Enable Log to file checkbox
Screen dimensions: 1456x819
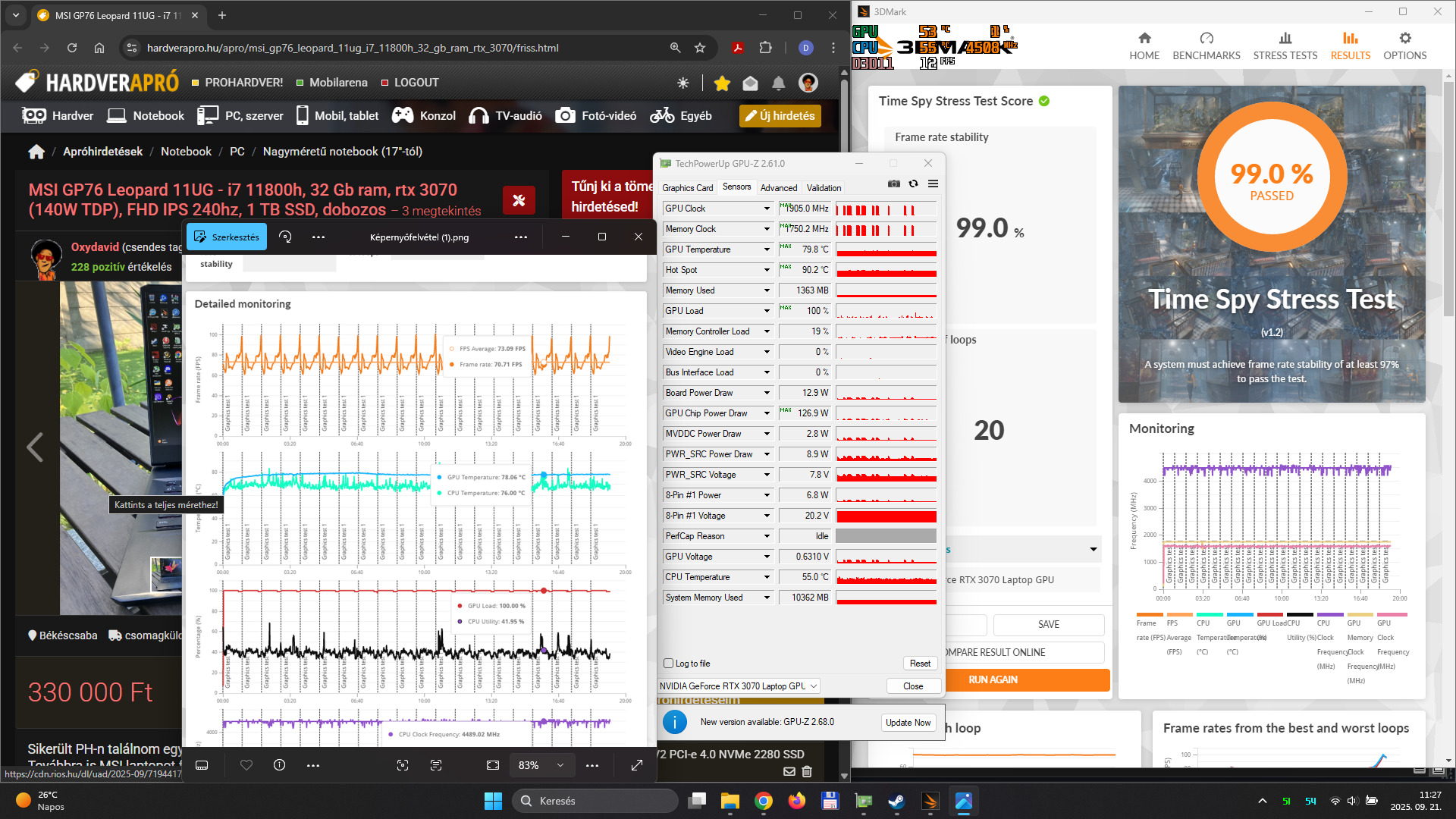(x=669, y=664)
